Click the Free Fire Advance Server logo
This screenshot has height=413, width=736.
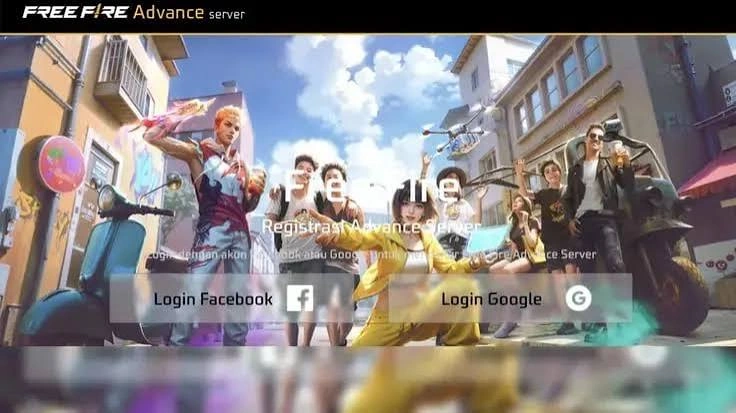[134, 13]
